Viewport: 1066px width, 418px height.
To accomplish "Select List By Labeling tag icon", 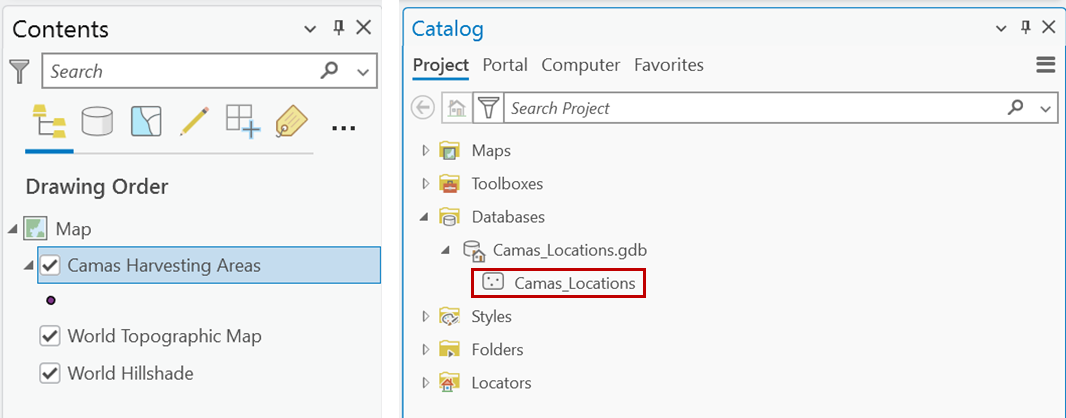I will pyautogui.click(x=291, y=122).
